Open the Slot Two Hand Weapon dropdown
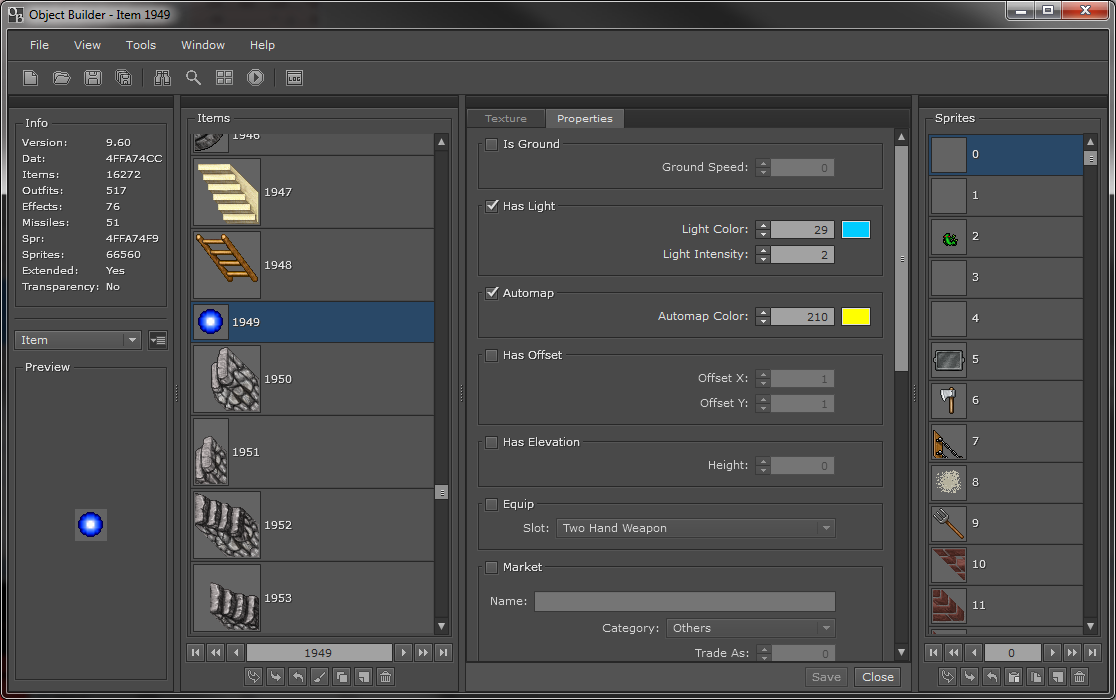The width and height of the screenshot is (1116, 700). point(695,528)
